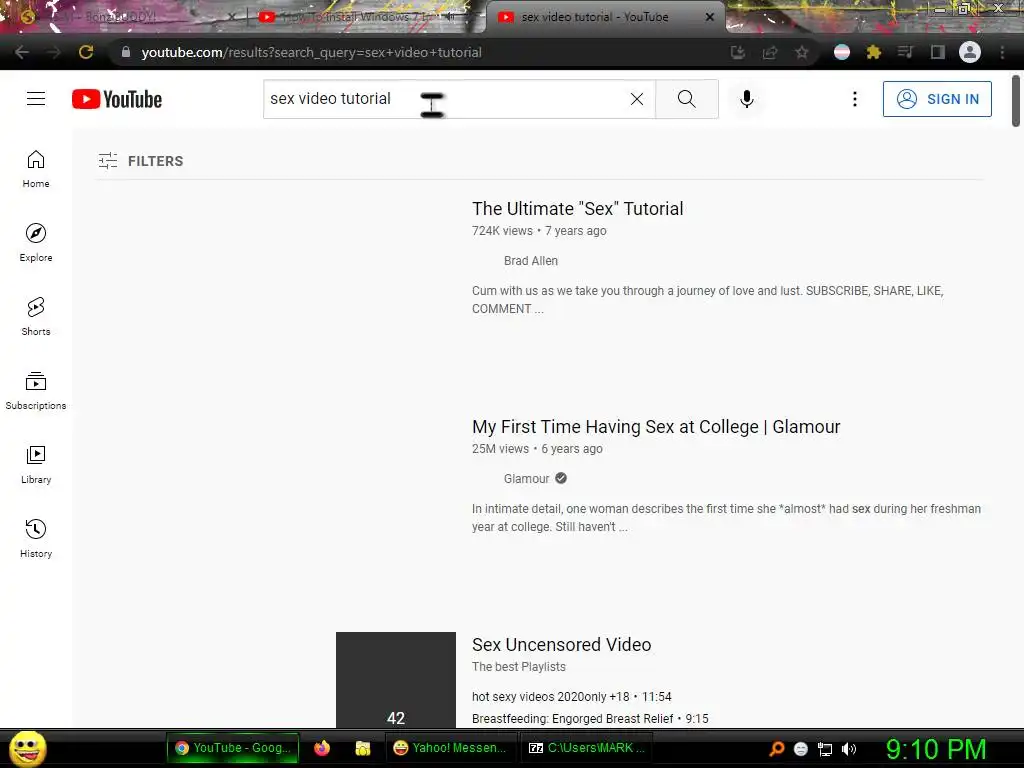
Task: Open the playlist with 42 videos thumbnail
Action: [x=396, y=679]
